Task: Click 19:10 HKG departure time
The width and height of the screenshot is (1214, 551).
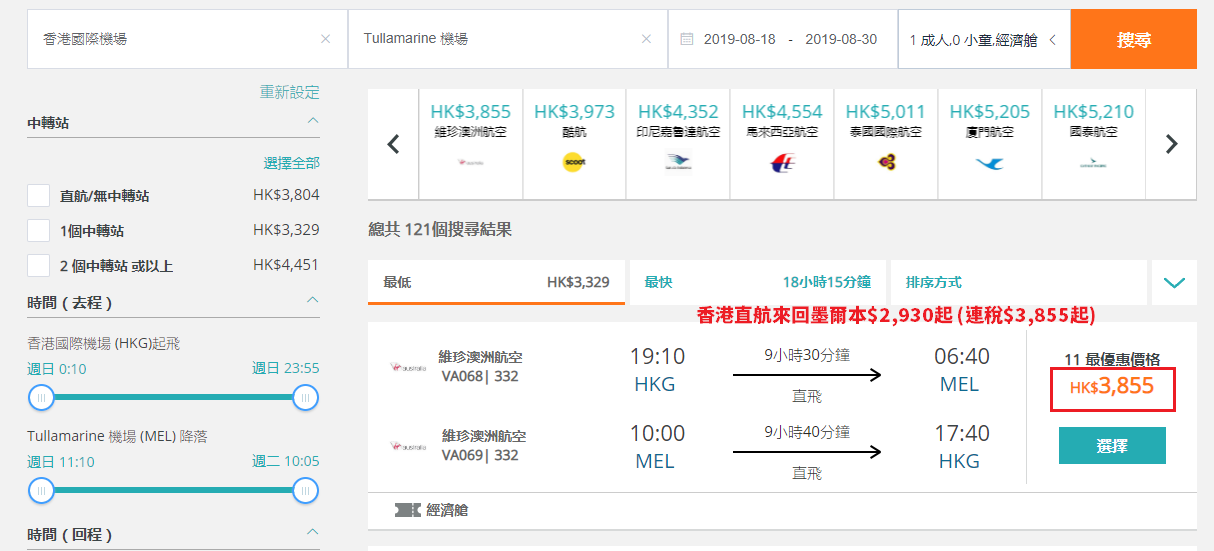Action: (657, 356)
